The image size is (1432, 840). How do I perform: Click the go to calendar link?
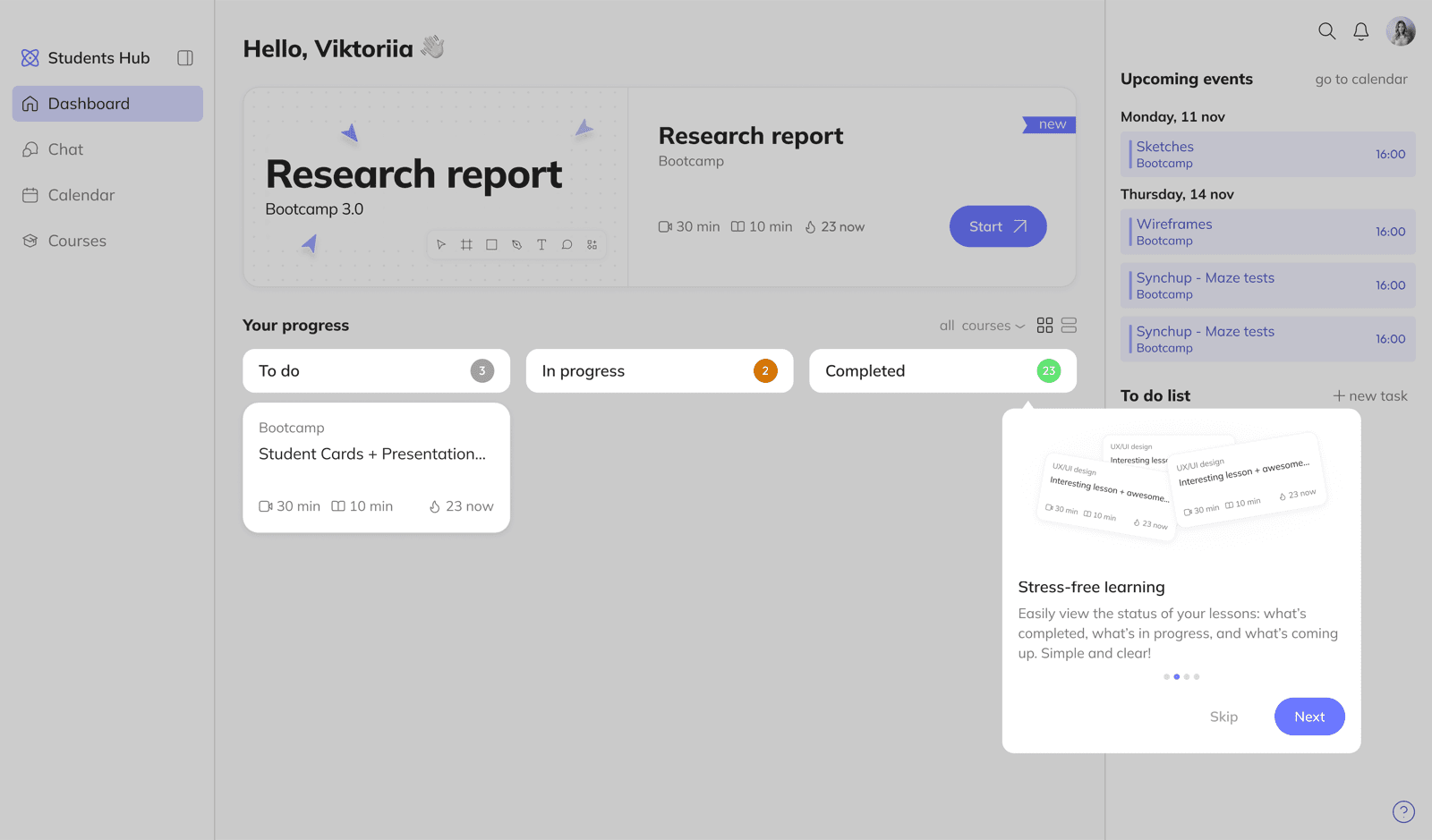[x=1361, y=80]
